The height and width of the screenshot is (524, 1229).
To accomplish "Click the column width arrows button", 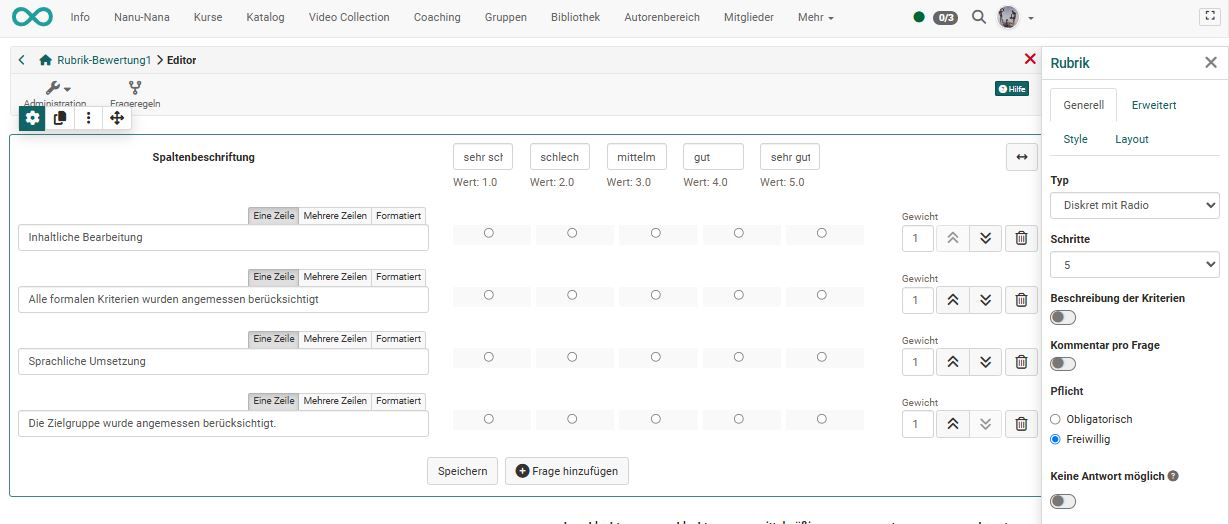I will pos(1022,157).
